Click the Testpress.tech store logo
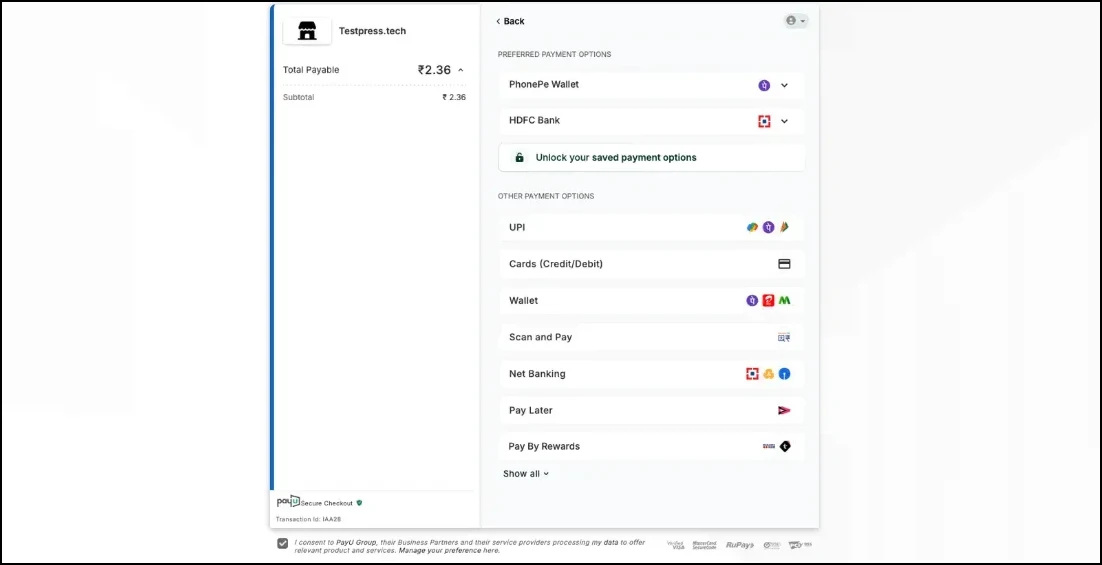The height and width of the screenshot is (565, 1102). pyautogui.click(x=307, y=31)
